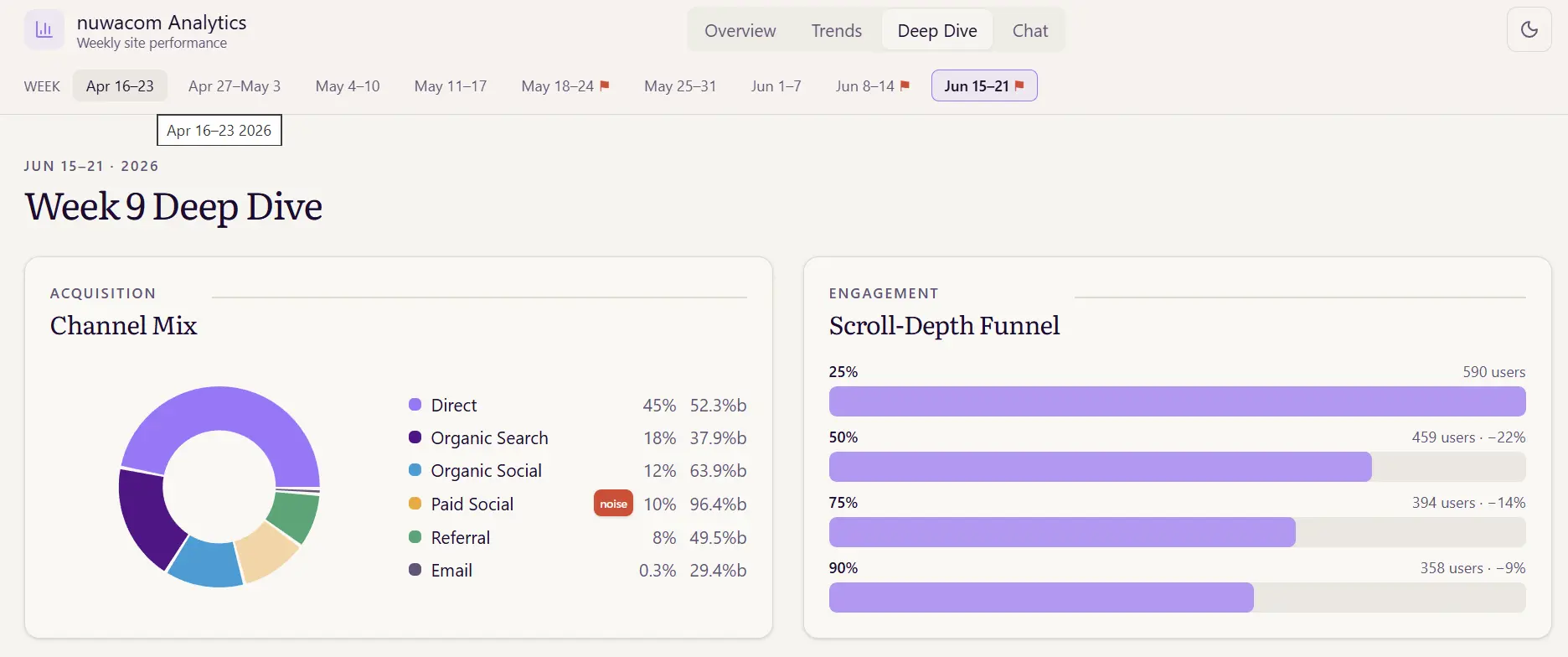Click the 25% scroll-depth bar
The width and height of the screenshot is (1568, 657).
pos(1177,401)
